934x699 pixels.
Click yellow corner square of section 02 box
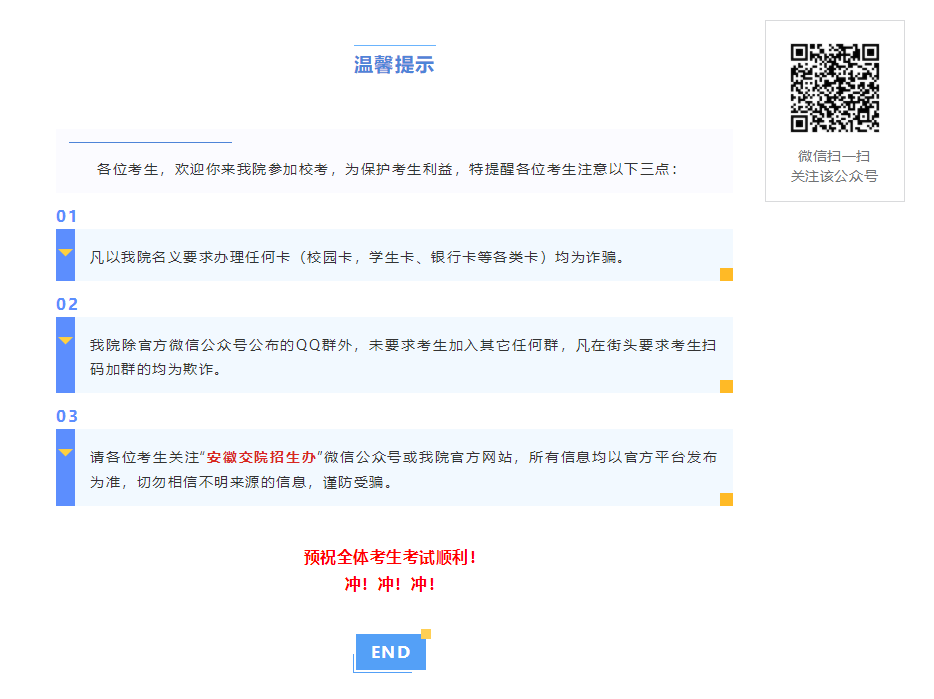(x=726, y=386)
